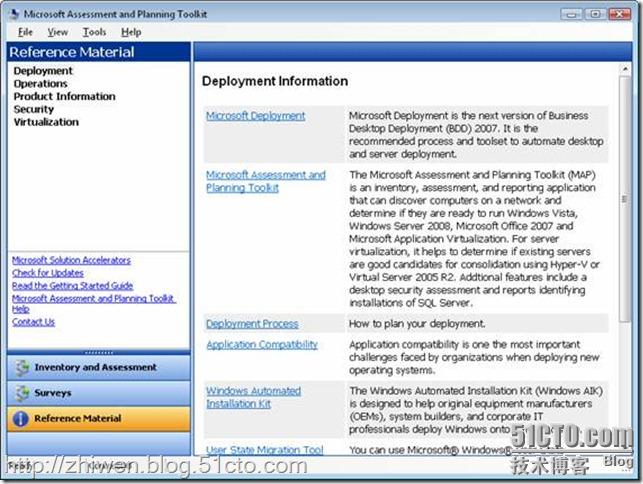Screen dimensions: 643x484
Task: Open the Deployment Process link
Action: coord(252,324)
